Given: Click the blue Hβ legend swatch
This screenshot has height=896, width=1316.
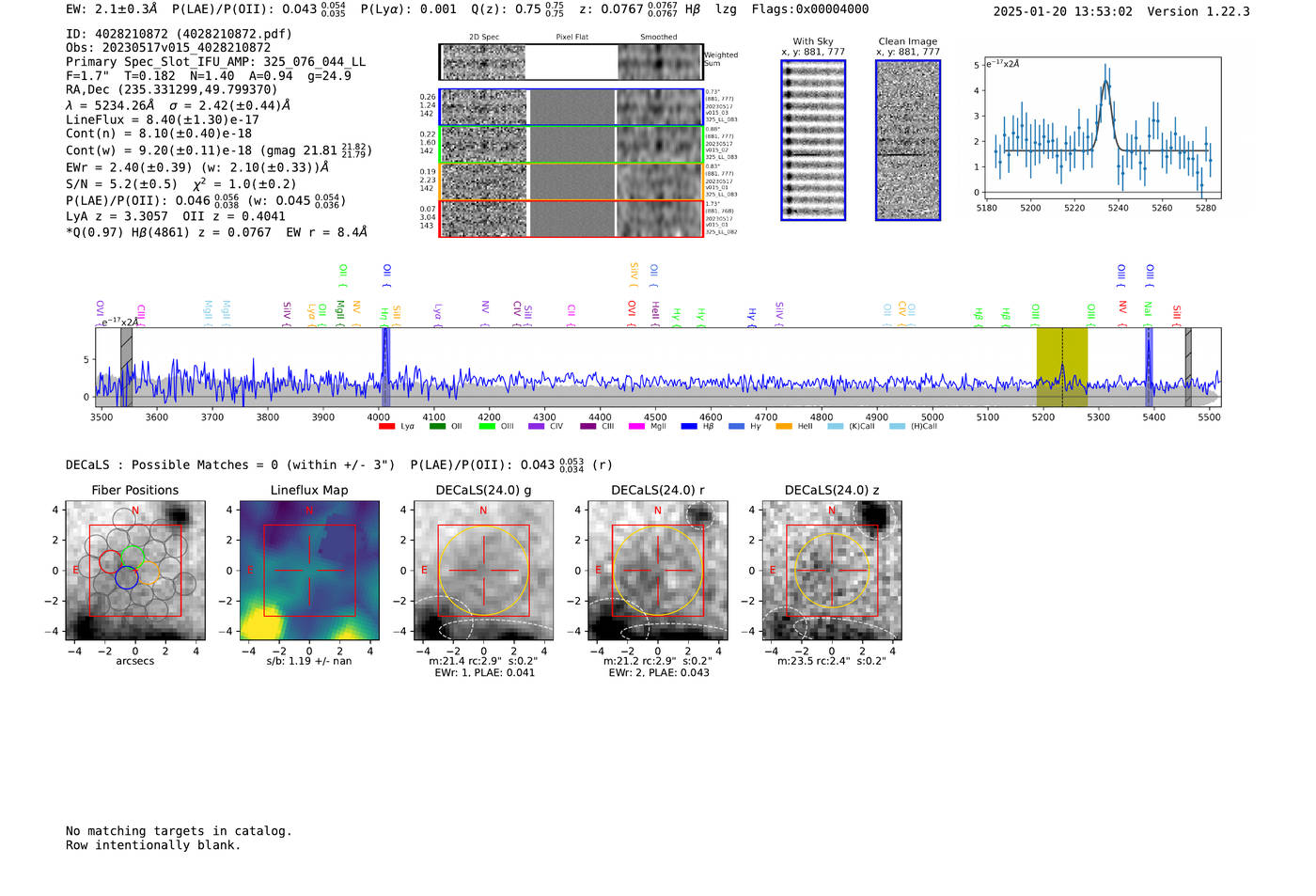Looking at the screenshot, I should pyautogui.click(x=689, y=427).
